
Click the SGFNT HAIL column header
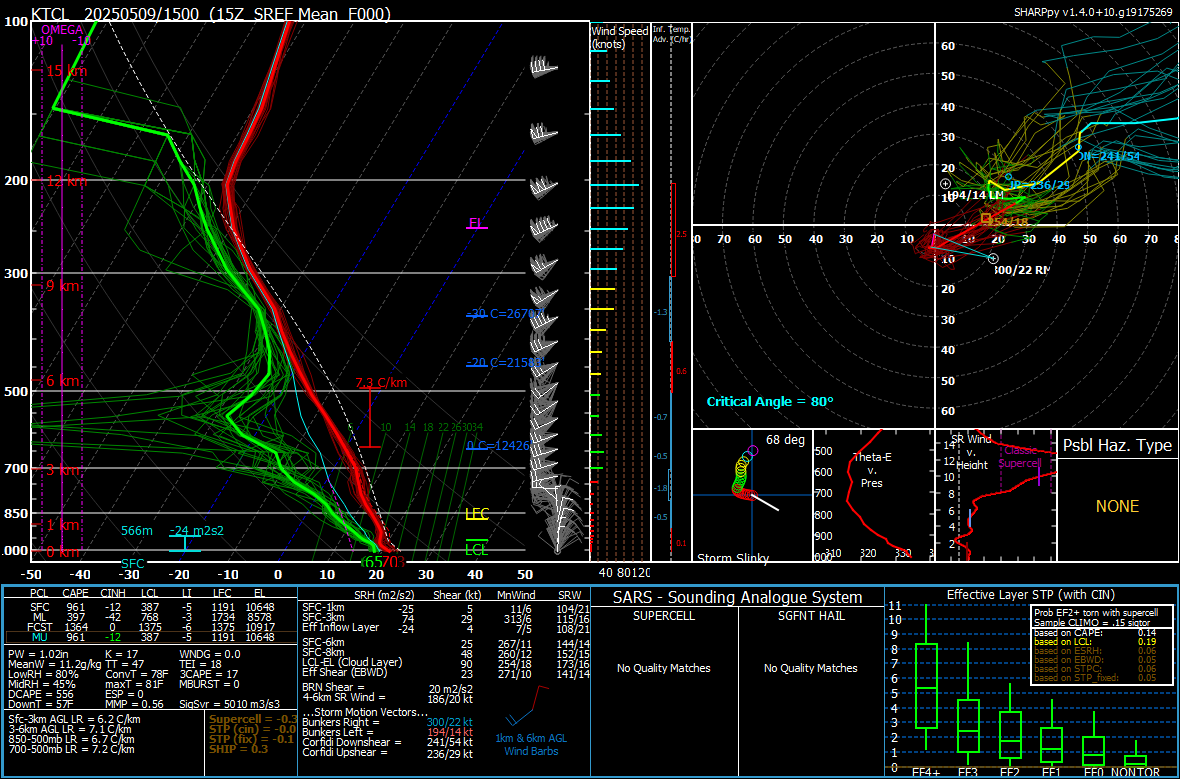810,616
